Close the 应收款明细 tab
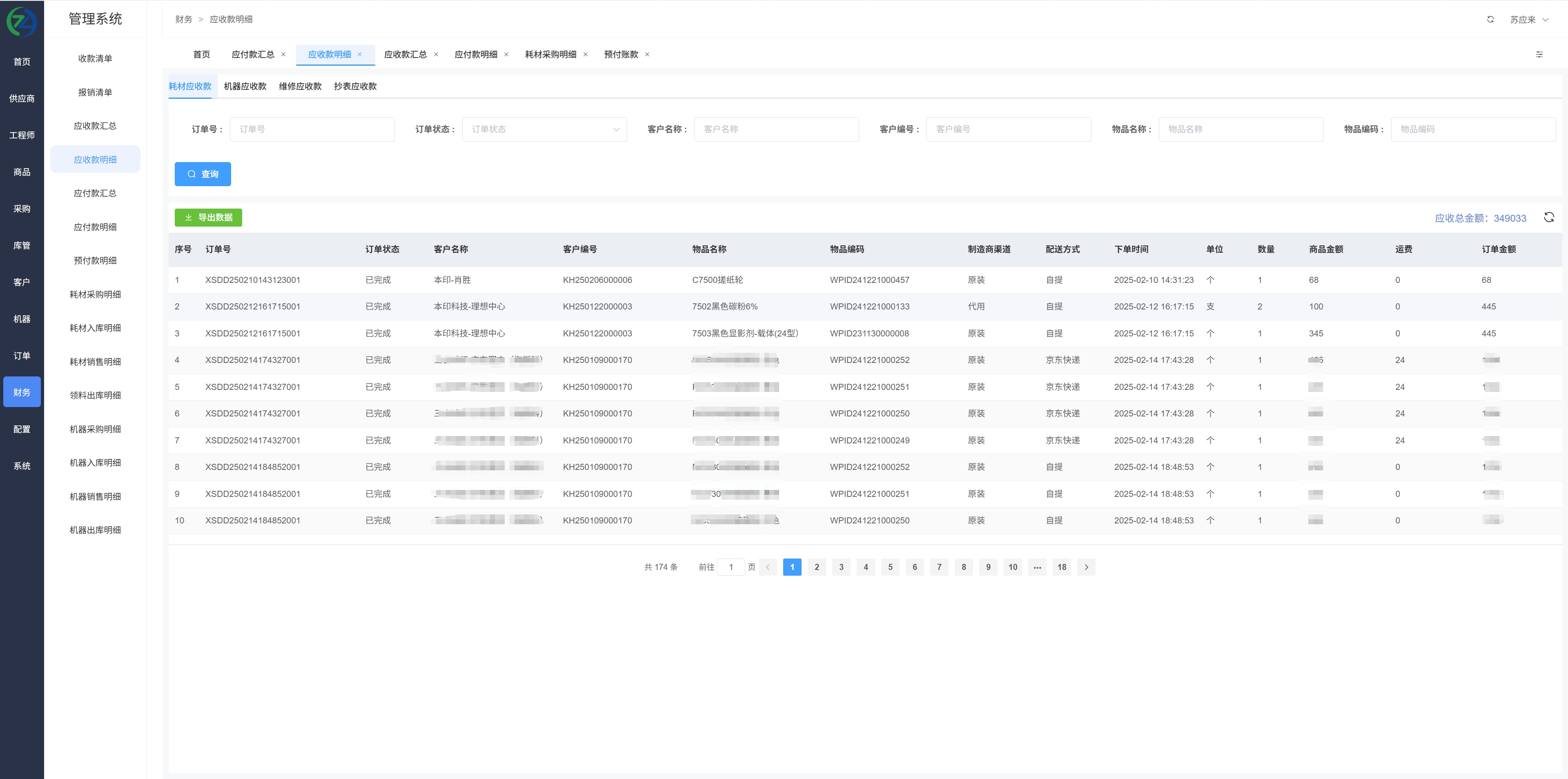This screenshot has width=1568, height=779. (x=360, y=54)
